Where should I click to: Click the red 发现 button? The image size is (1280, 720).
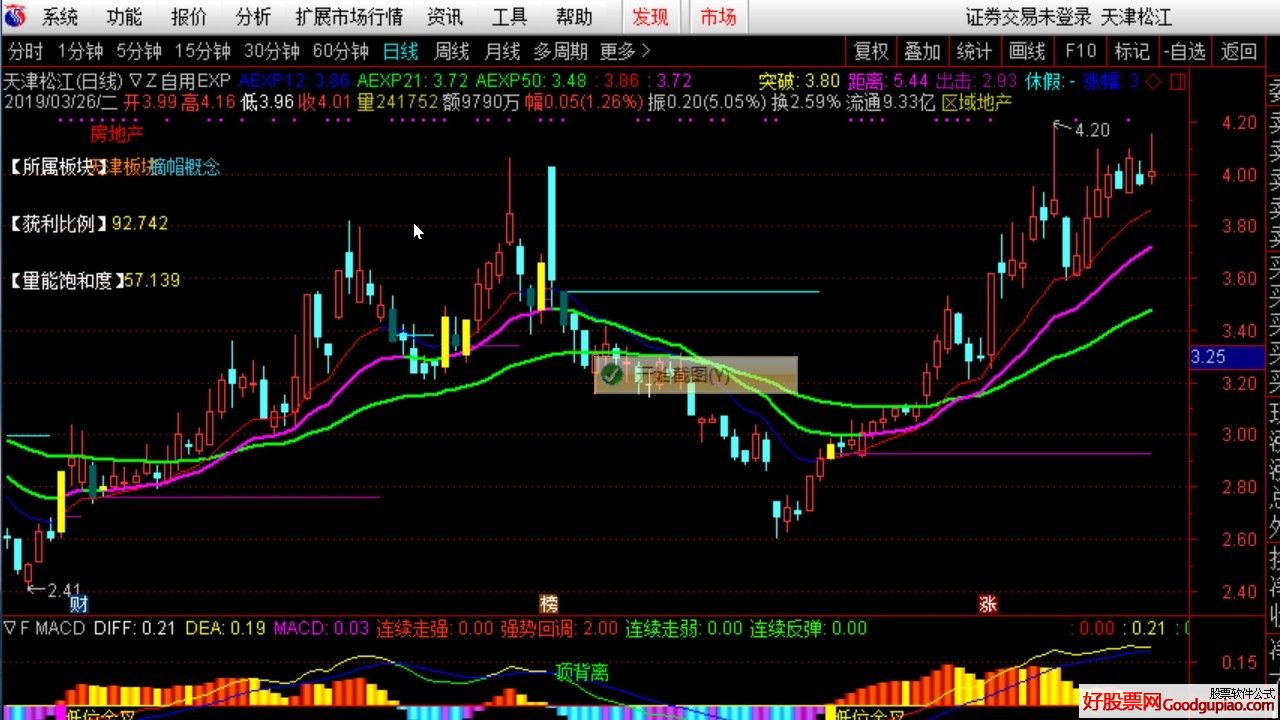(x=651, y=17)
